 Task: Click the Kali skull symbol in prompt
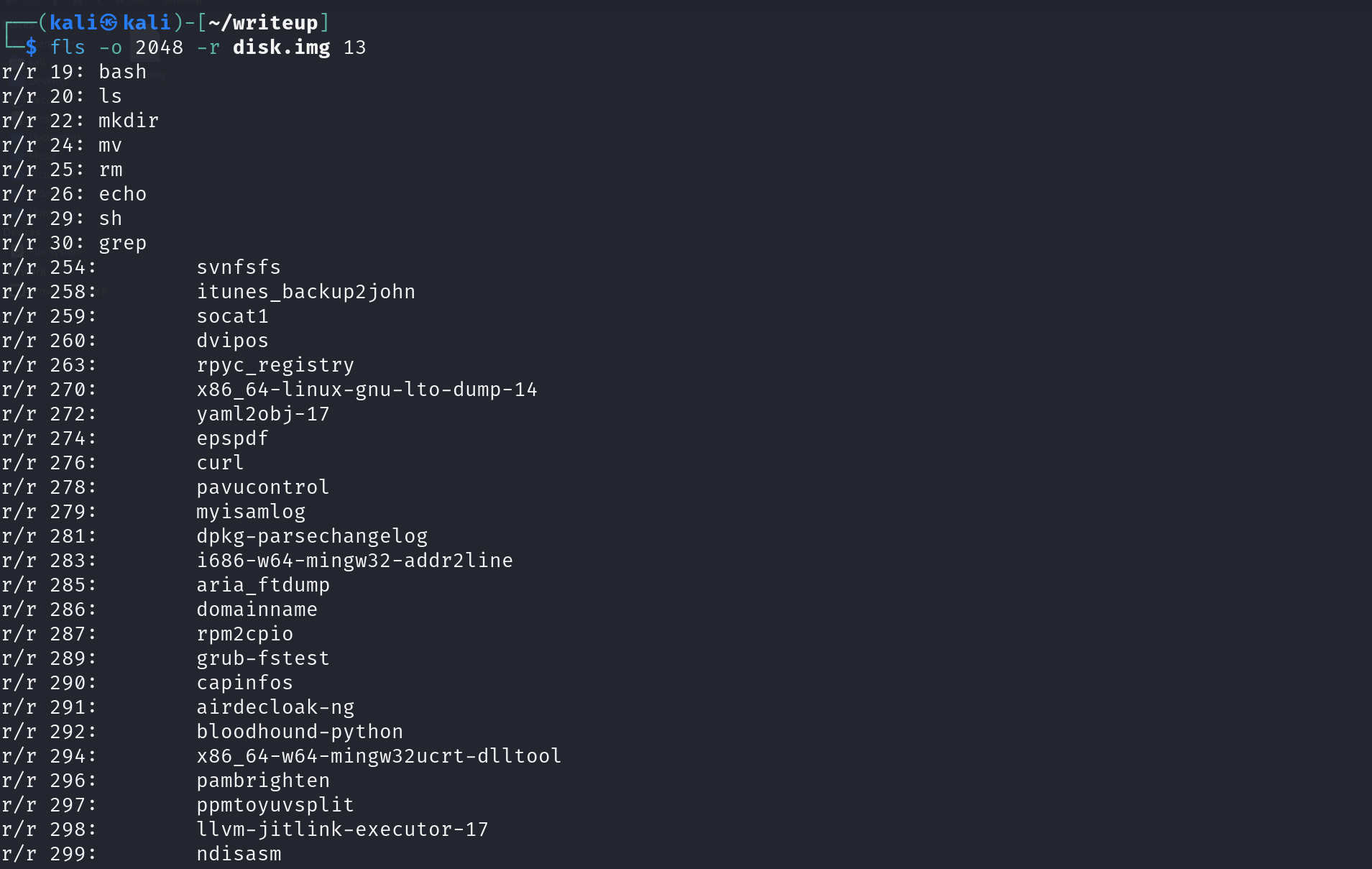(109, 23)
